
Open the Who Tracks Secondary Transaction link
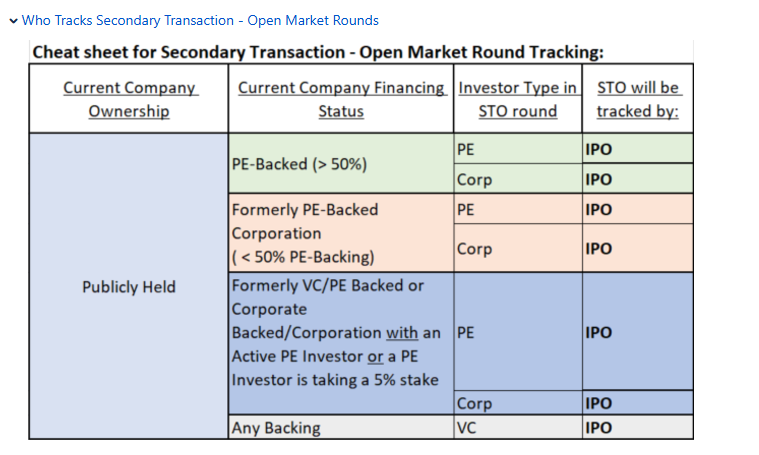[x=200, y=20]
